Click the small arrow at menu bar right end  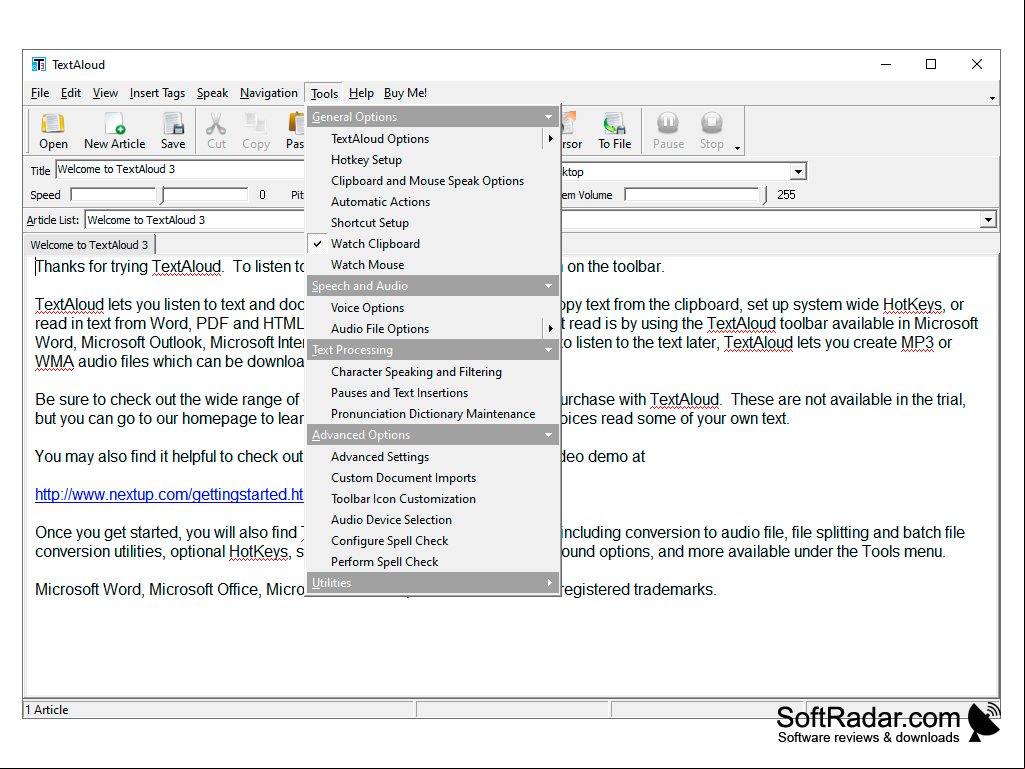tap(992, 98)
